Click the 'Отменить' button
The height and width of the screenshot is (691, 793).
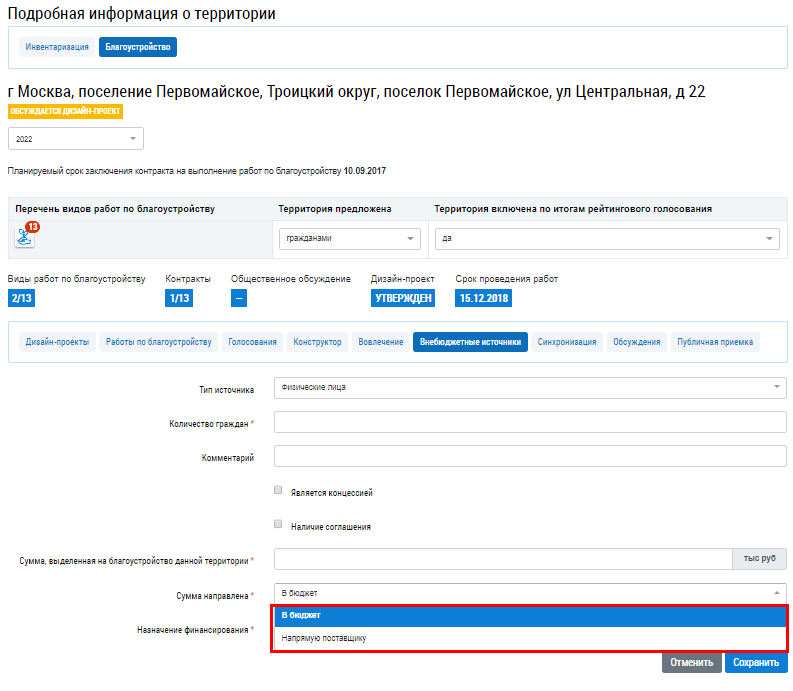691,662
